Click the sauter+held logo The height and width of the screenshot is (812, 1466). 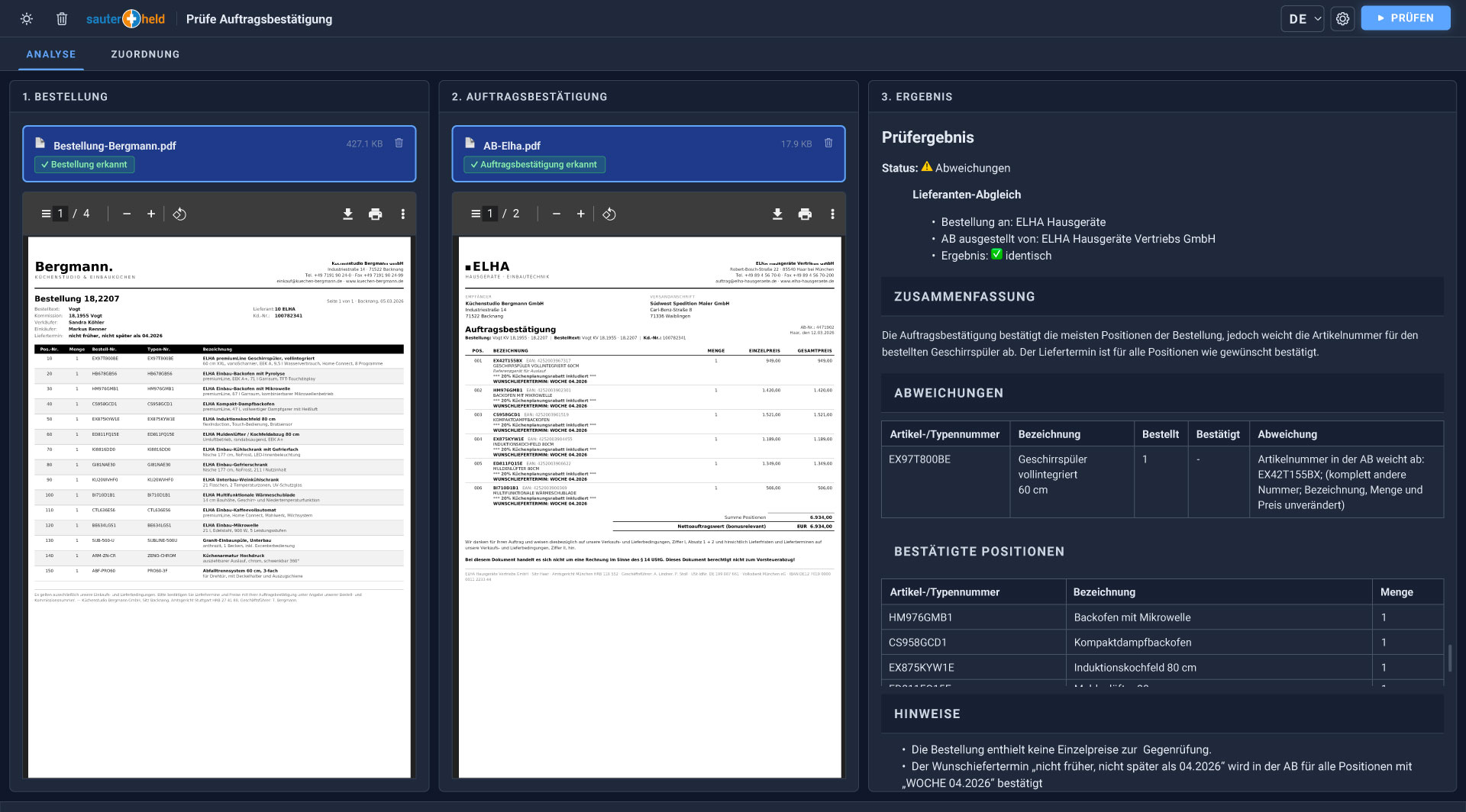click(x=125, y=19)
